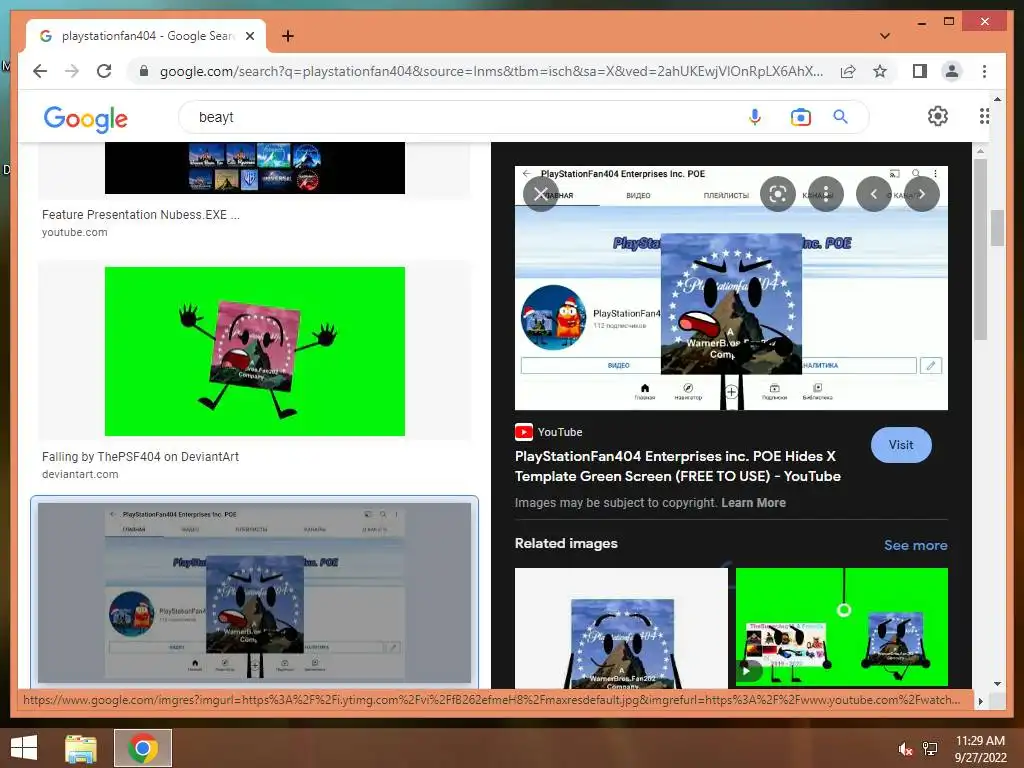
Task: Open first related image with mountain logo
Action: 621,628
